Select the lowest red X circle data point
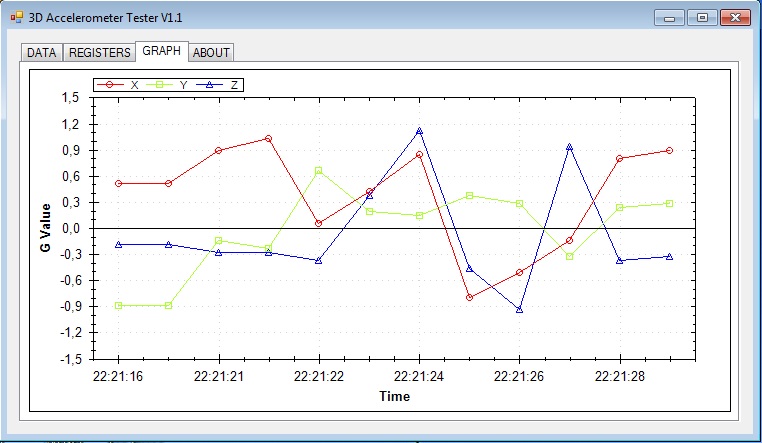 click(x=469, y=298)
